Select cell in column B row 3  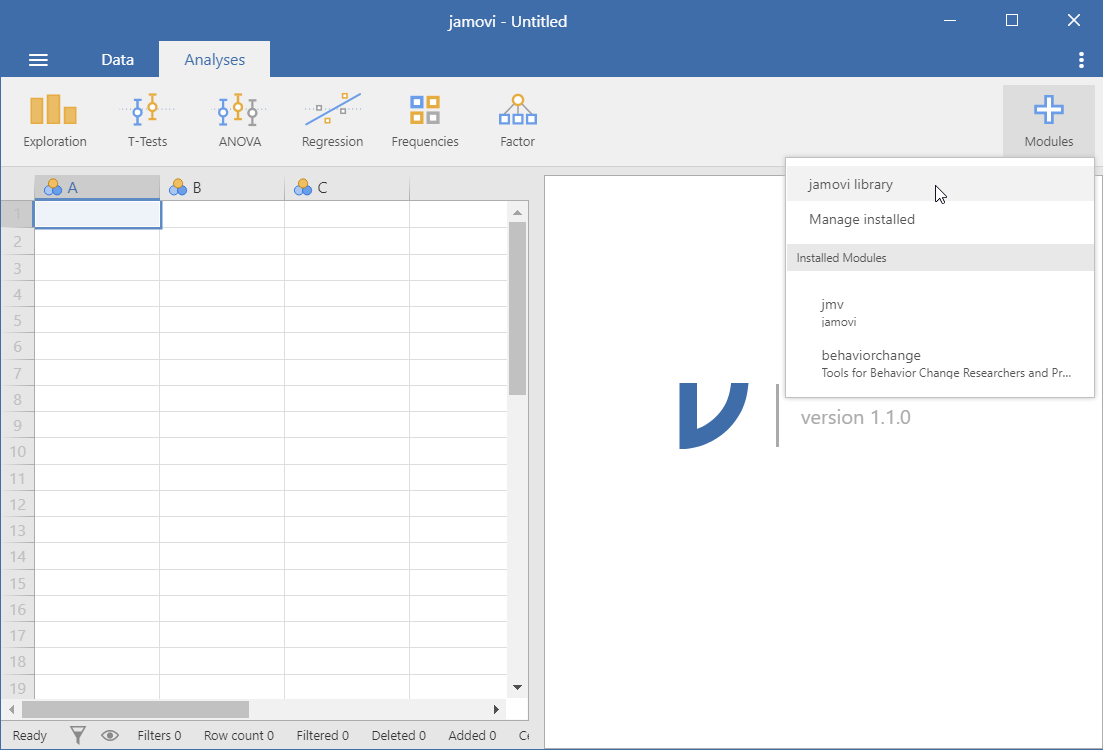(222, 268)
